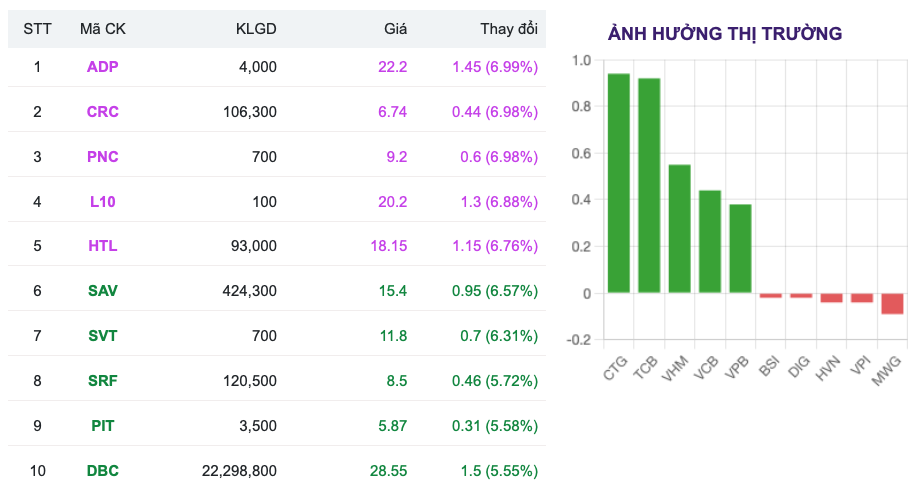The width and height of the screenshot is (908, 491).
Task: Open the PNC ticker link
Action: click(102, 157)
